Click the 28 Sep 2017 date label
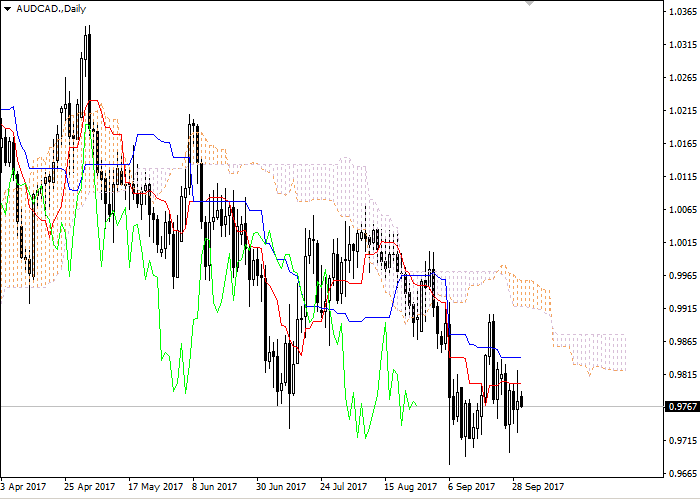 (539, 487)
